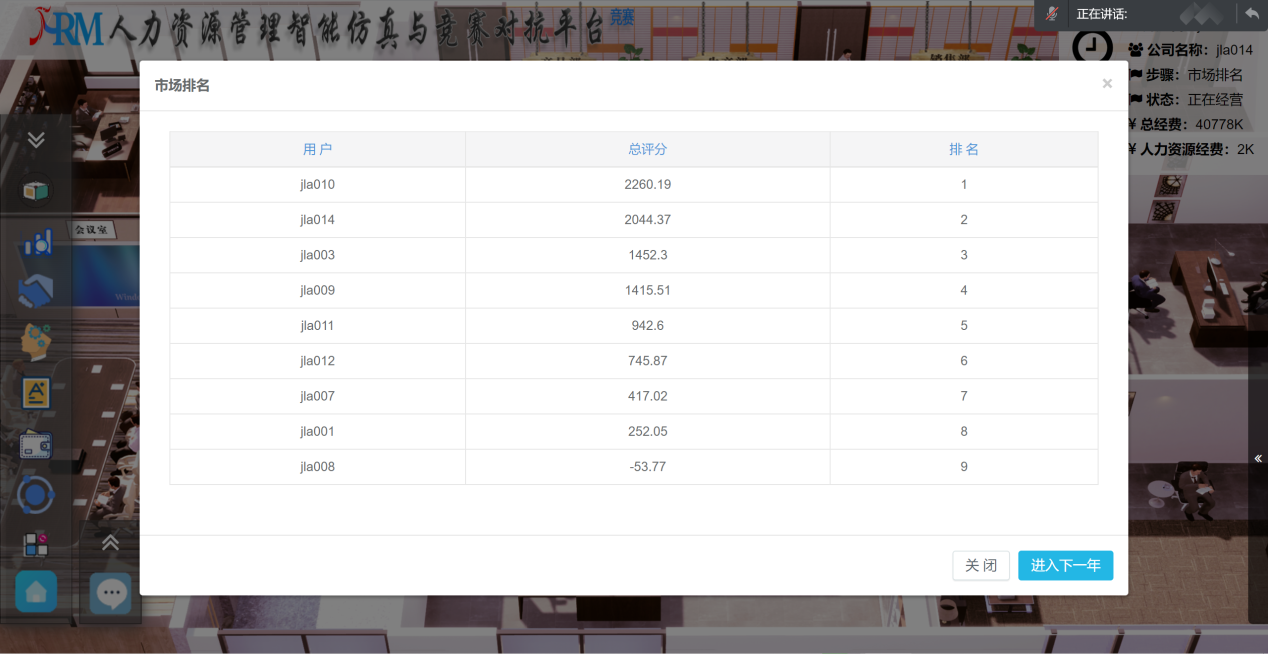
Task: Toggle the muted microphone icon
Action: 1052,14
